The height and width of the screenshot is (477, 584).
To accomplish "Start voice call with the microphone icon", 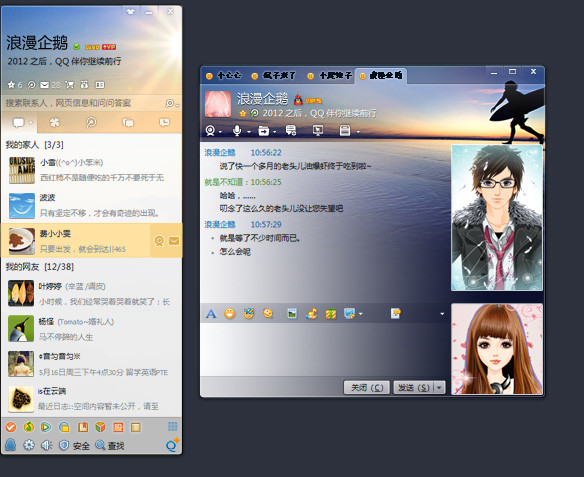I will tap(237, 131).
